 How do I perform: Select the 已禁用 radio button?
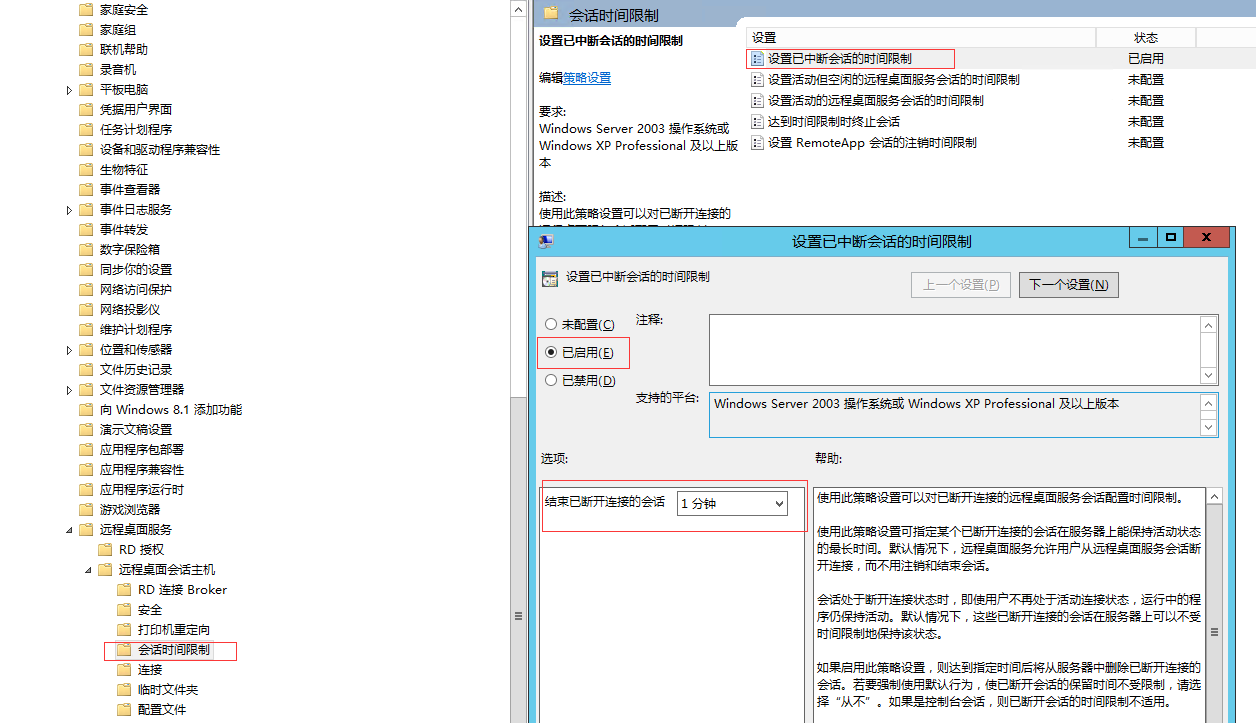[x=551, y=380]
